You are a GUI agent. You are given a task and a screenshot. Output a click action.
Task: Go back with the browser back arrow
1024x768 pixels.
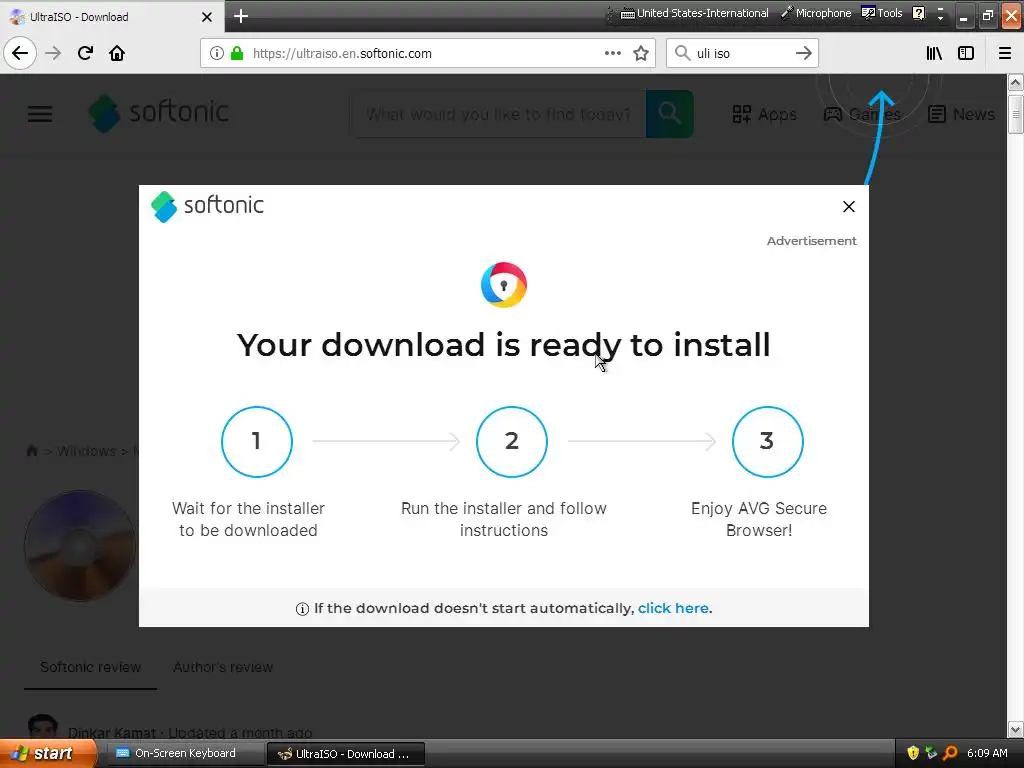[x=20, y=53]
